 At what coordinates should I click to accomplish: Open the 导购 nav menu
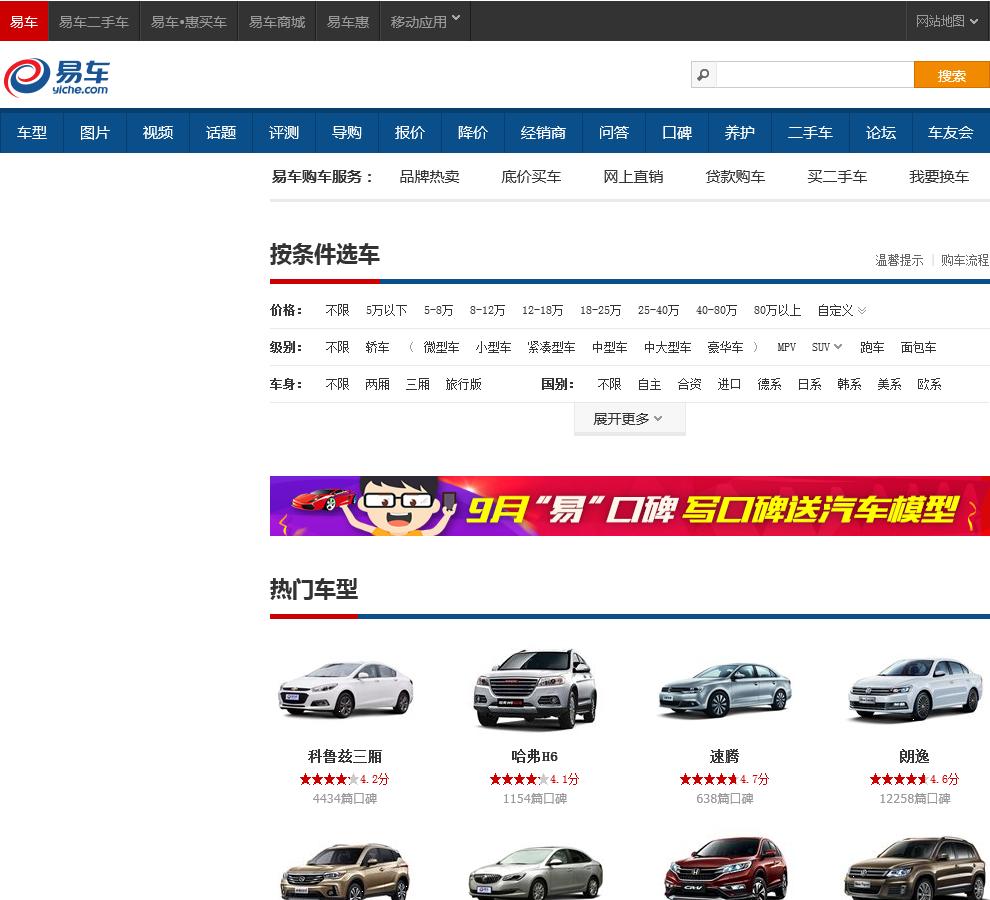click(347, 132)
